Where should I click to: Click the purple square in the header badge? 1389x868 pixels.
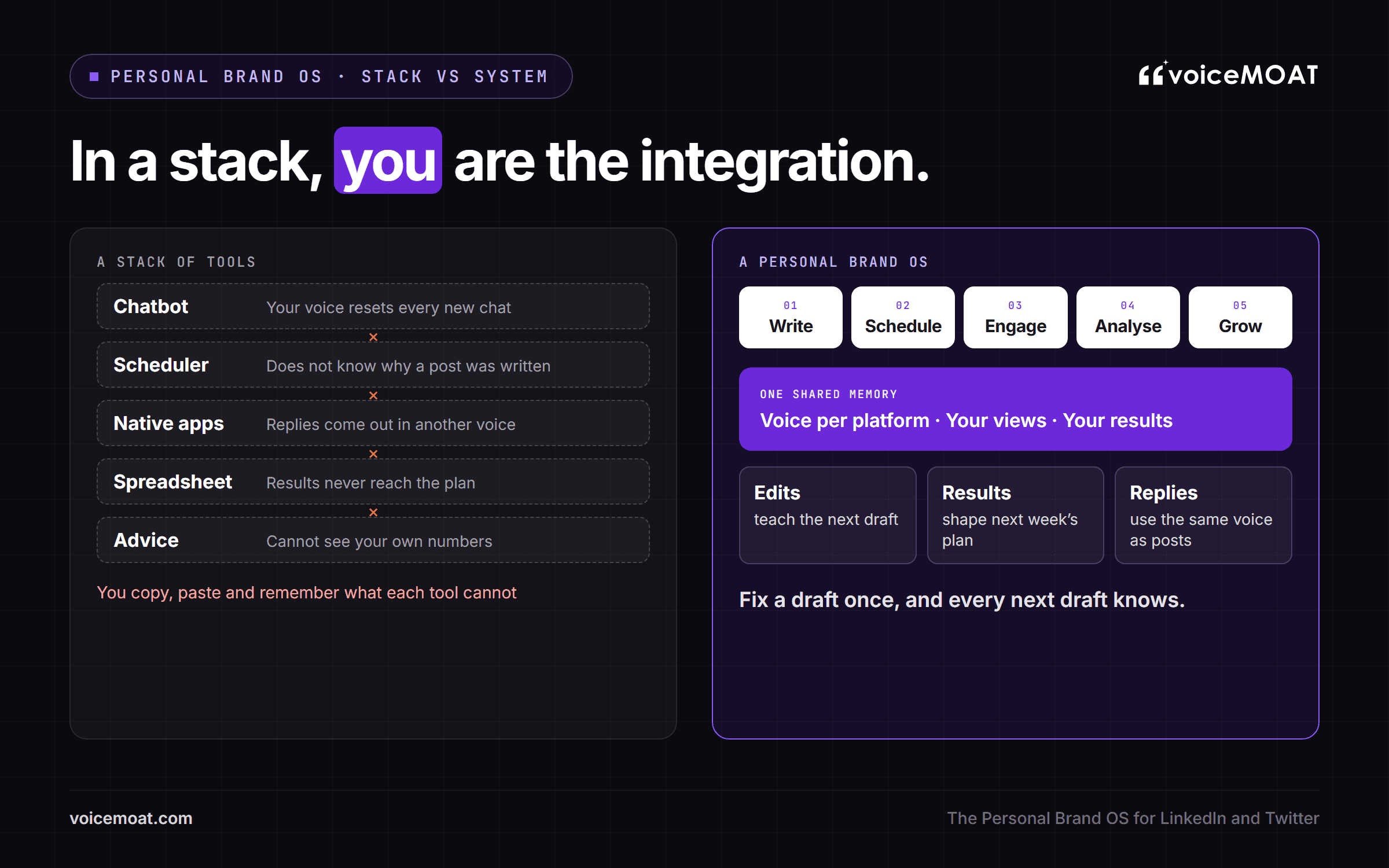[94, 76]
